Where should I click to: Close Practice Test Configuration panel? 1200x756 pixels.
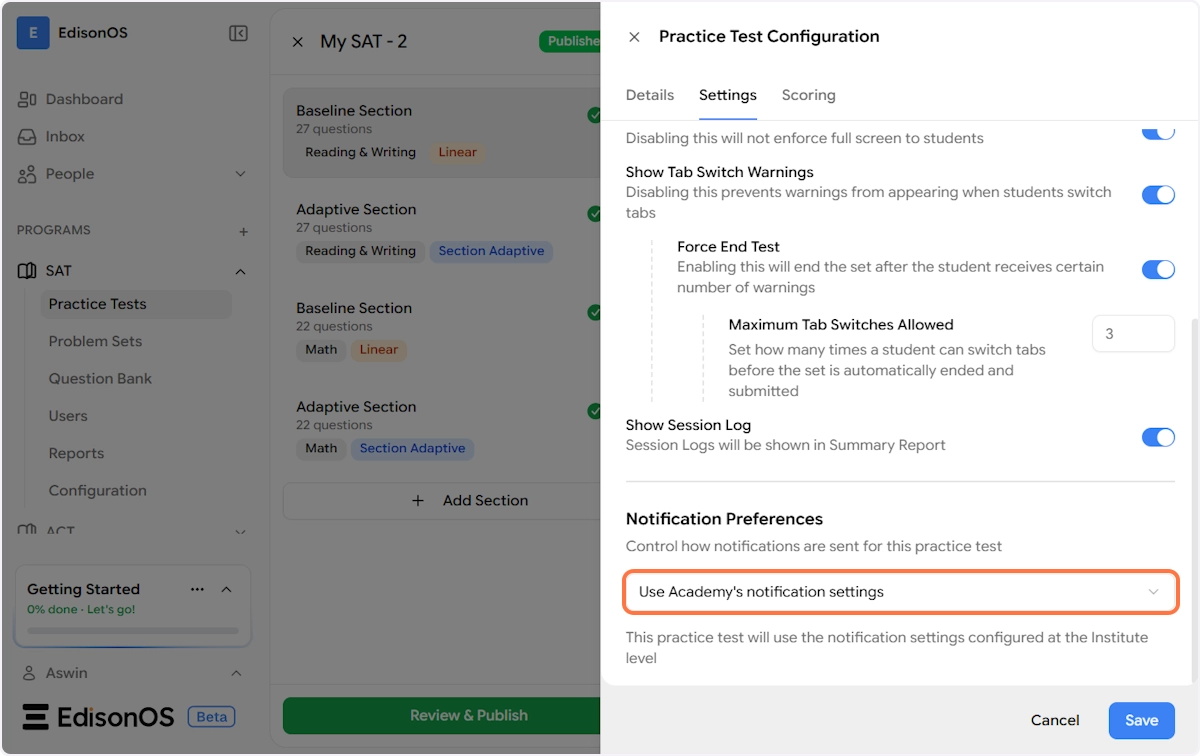click(634, 37)
